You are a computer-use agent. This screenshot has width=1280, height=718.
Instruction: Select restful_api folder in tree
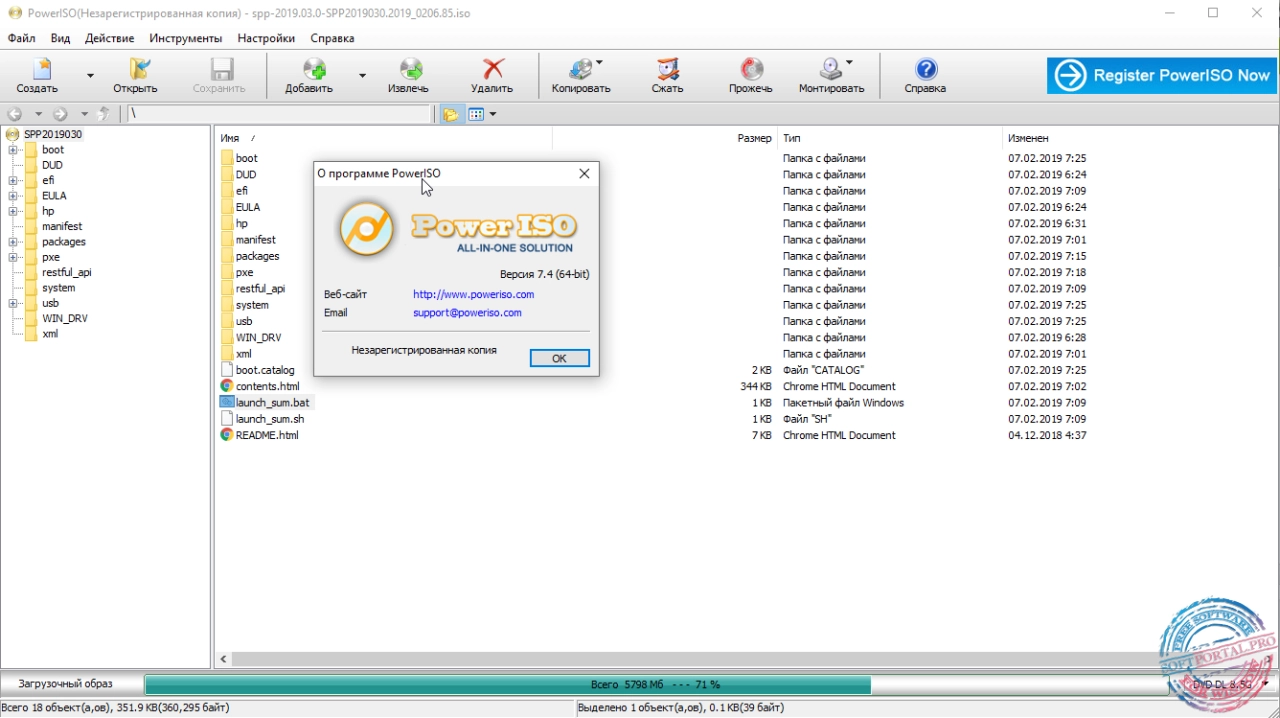point(66,272)
